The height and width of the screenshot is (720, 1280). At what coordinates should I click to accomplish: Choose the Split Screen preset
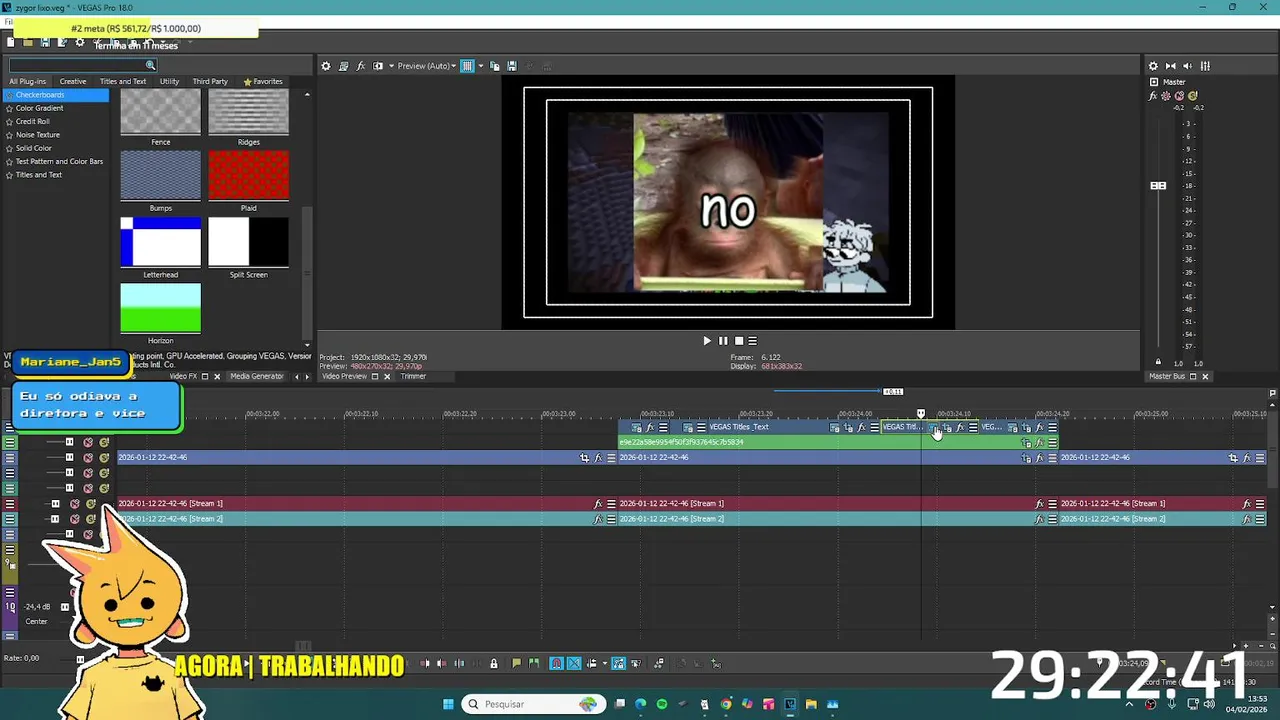(248, 242)
